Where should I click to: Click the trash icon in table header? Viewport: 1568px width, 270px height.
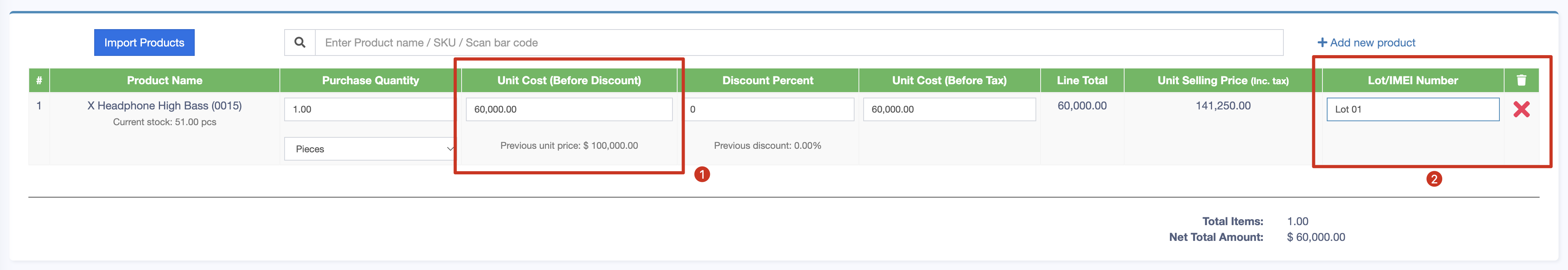(x=1521, y=80)
